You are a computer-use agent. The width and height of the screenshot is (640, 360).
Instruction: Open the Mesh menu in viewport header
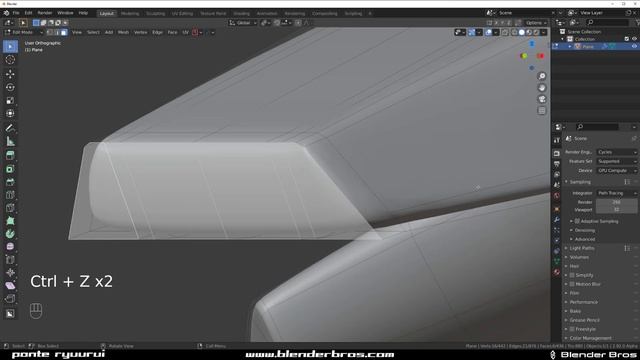coord(123,32)
